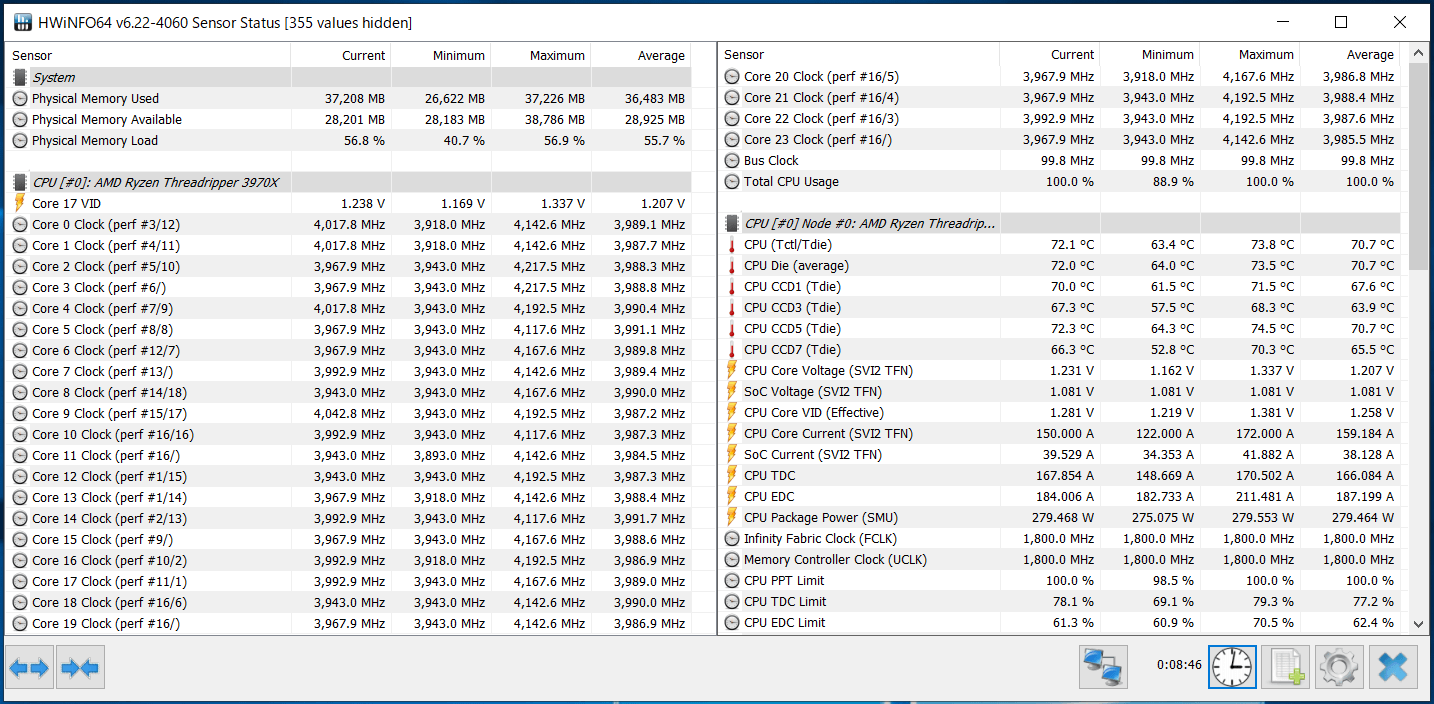Click the scrollbar down arrow
1434x704 pixels.
pyautogui.click(x=1418, y=623)
